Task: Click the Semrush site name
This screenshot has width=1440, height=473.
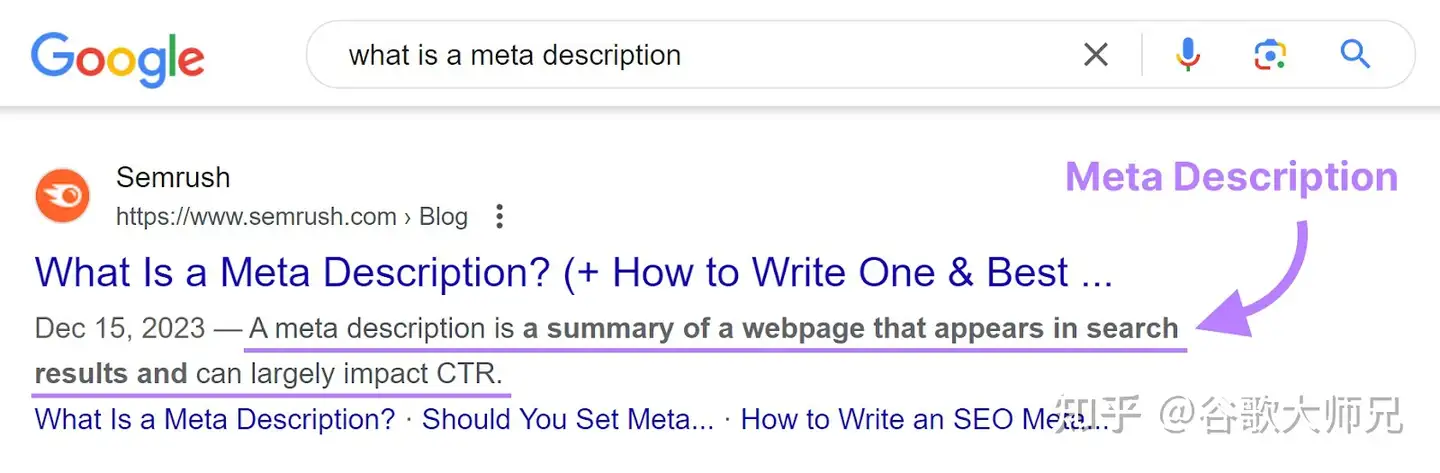Action: coord(173,178)
